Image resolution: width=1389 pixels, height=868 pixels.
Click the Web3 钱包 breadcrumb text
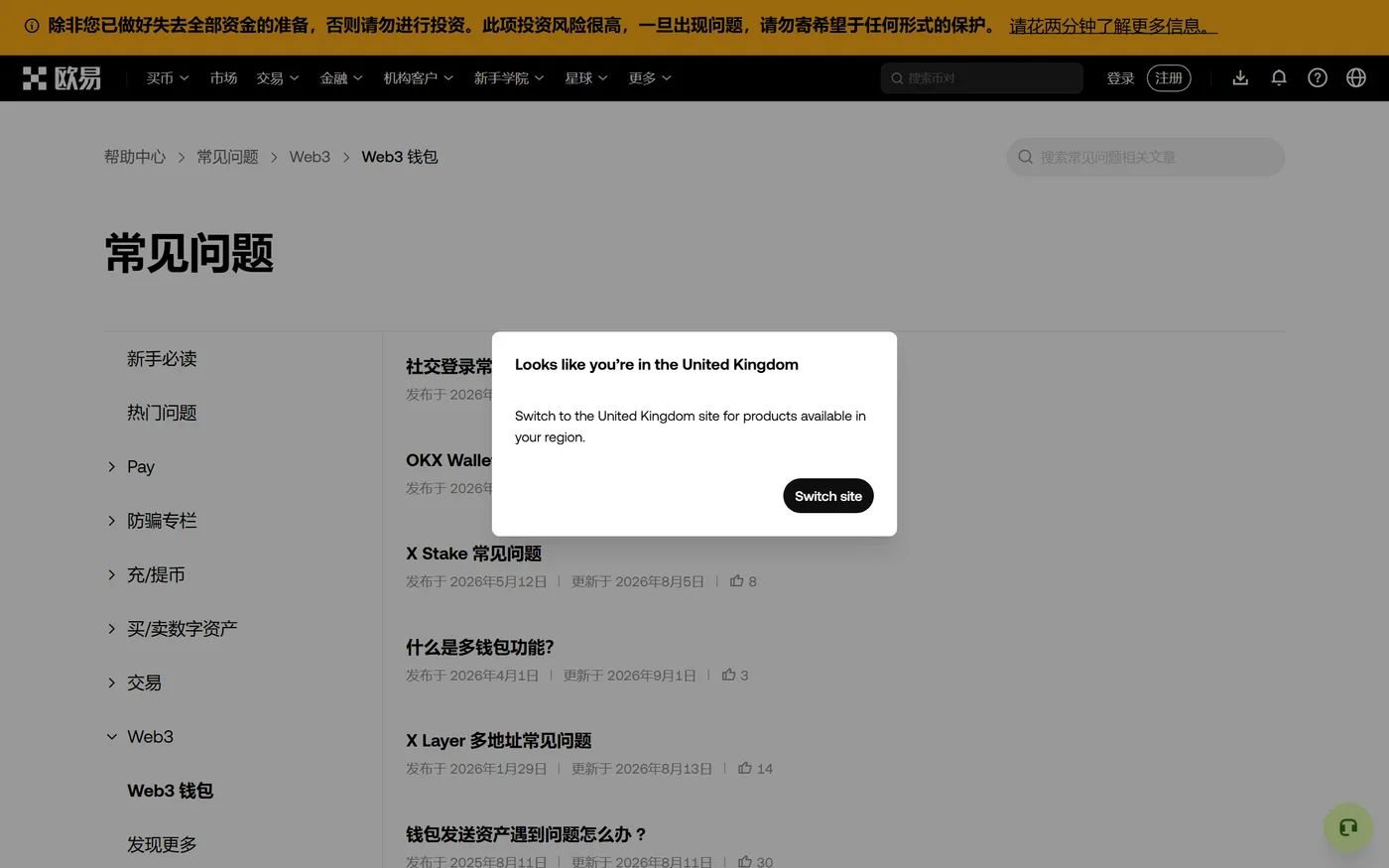400,157
